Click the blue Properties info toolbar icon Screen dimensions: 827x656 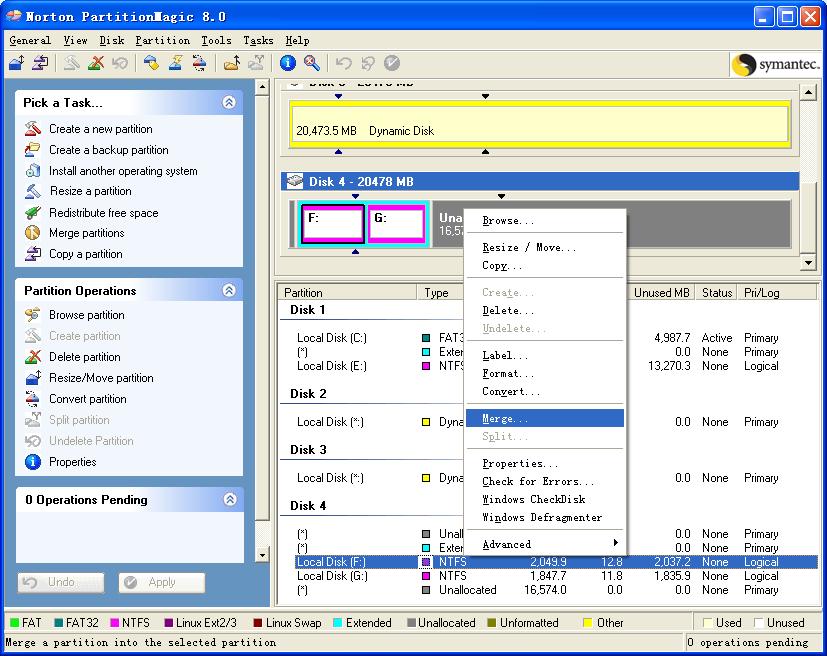288,63
